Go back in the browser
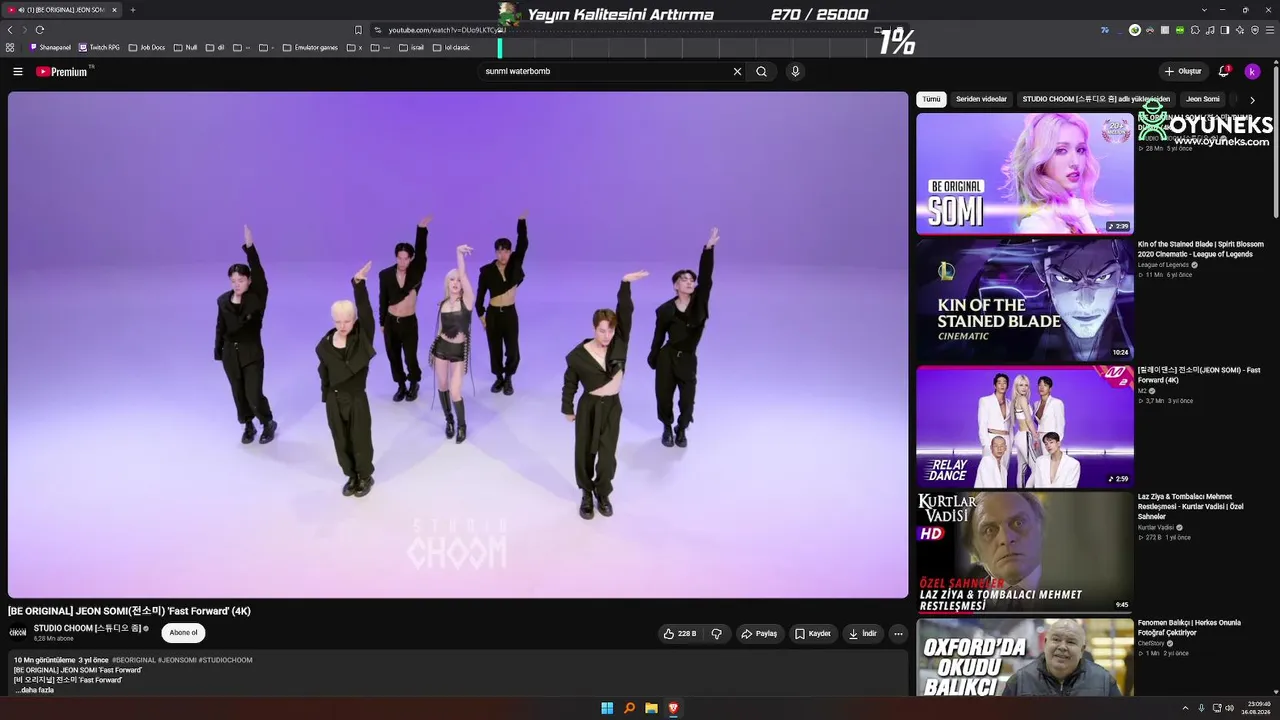This screenshot has width=1280, height=720. 10,30
